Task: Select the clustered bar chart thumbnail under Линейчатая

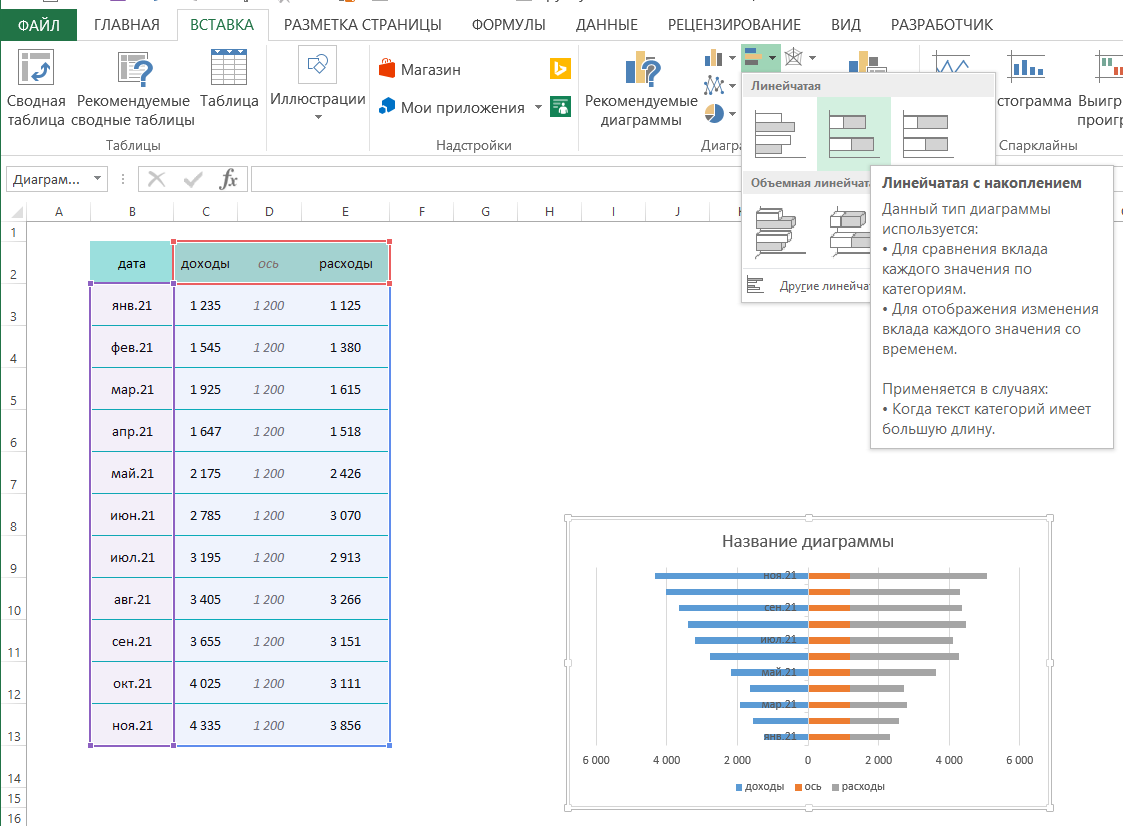Action: 780,135
